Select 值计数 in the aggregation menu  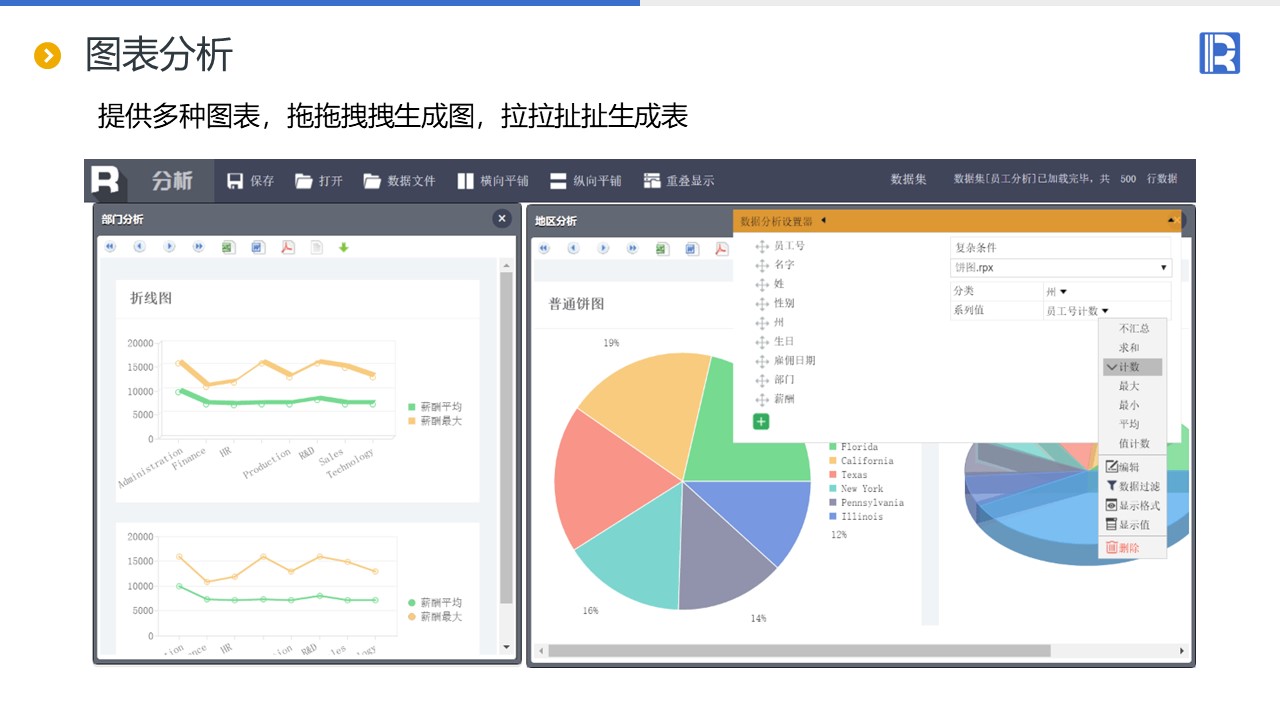click(x=1133, y=443)
